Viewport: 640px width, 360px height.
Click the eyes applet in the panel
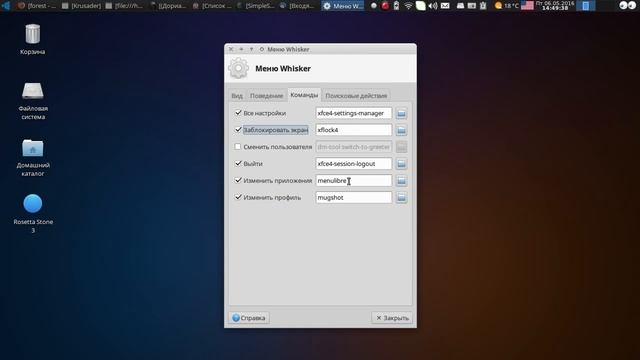pyautogui.click(x=627, y=6)
